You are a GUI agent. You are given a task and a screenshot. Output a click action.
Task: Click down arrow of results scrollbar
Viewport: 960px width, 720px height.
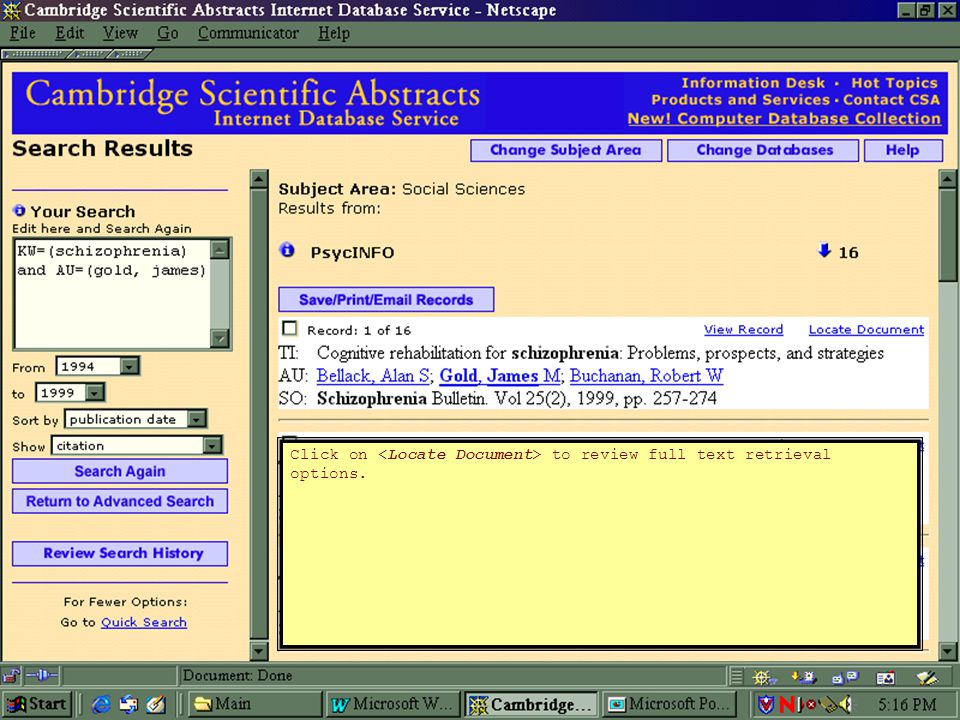(x=947, y=651)
